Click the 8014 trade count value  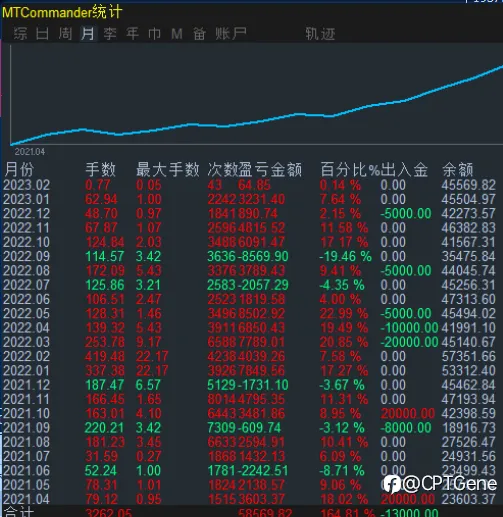pos(222,399)
